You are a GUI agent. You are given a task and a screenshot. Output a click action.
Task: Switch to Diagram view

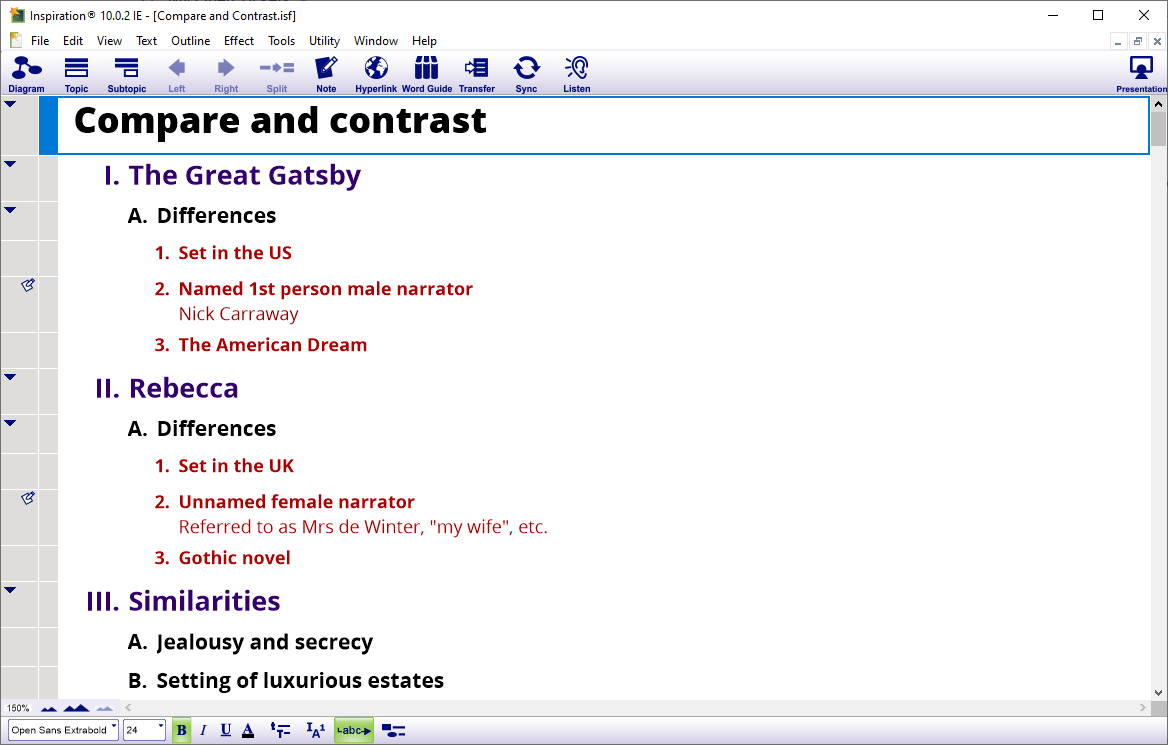[27, 74]
